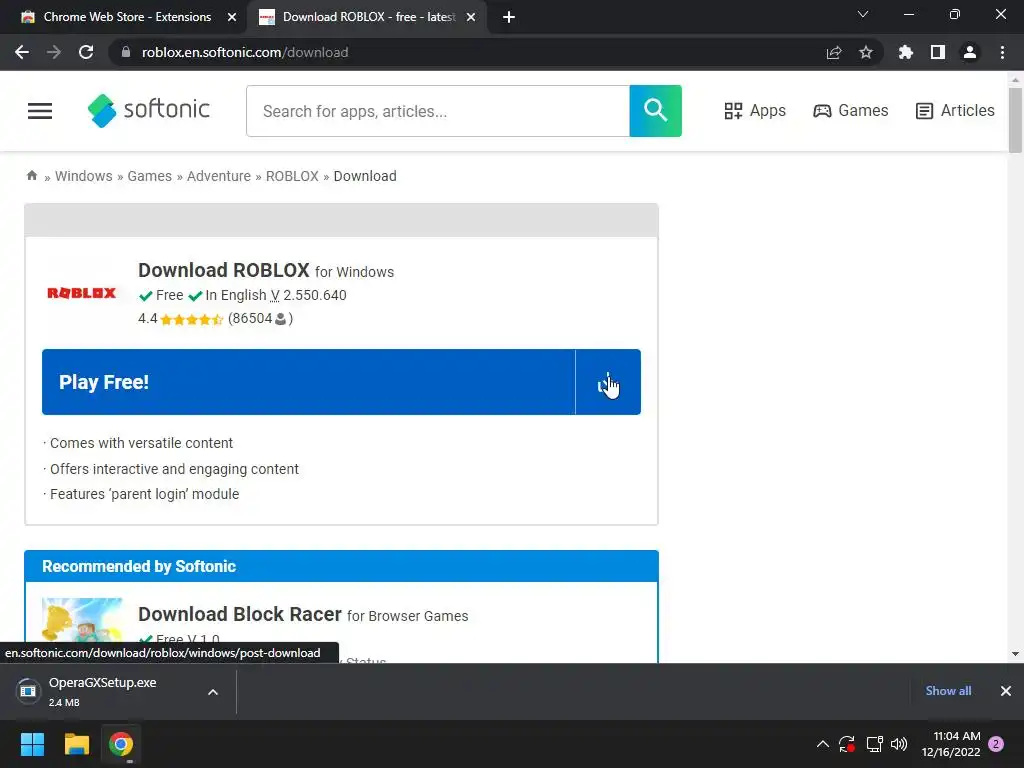Click the search for apps input field
The image size is (1024, 768).
click(438, 111)
